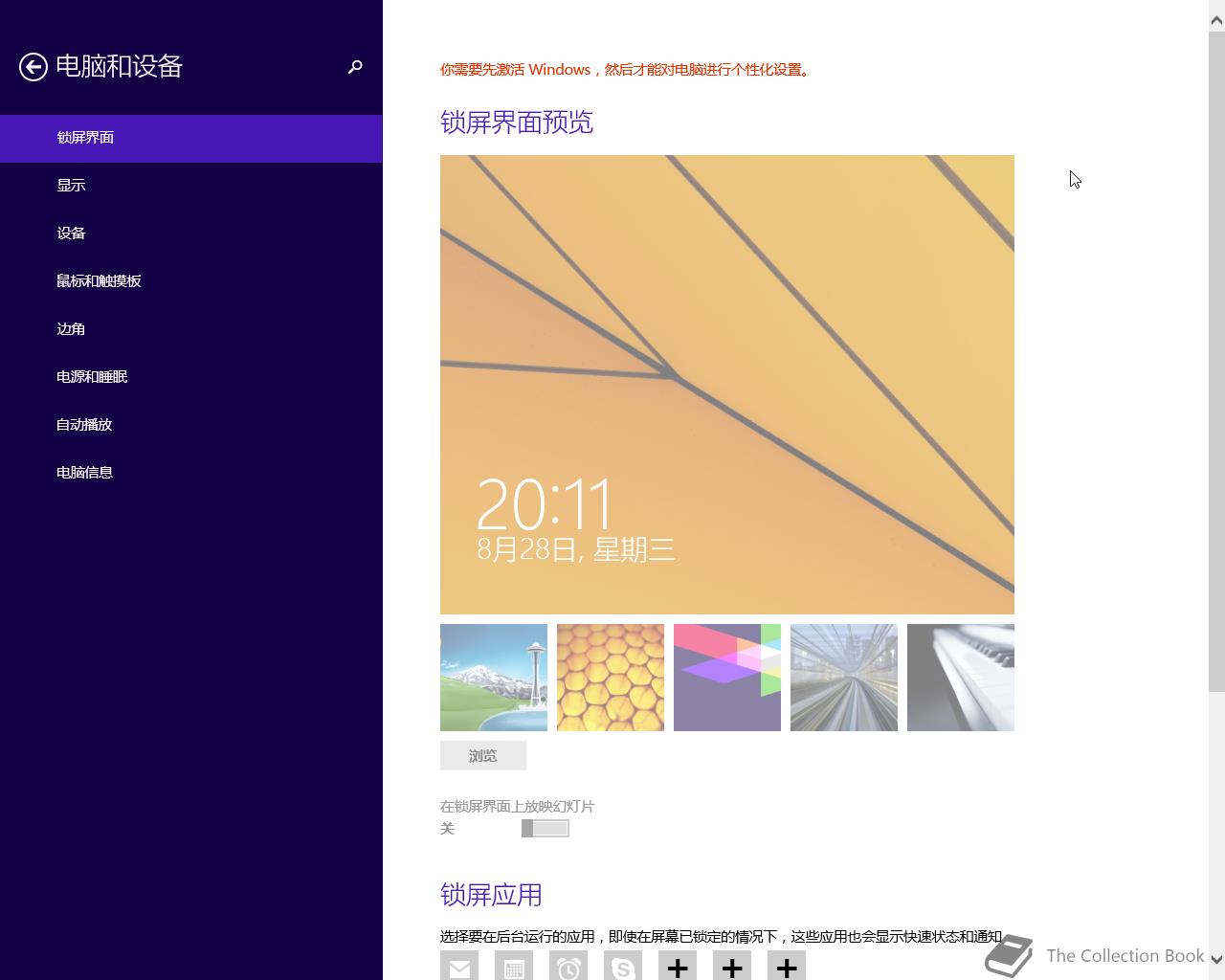Open the search magnifier in the sidebar
The image size is (1225, 980).
click(x=355, y=67)
